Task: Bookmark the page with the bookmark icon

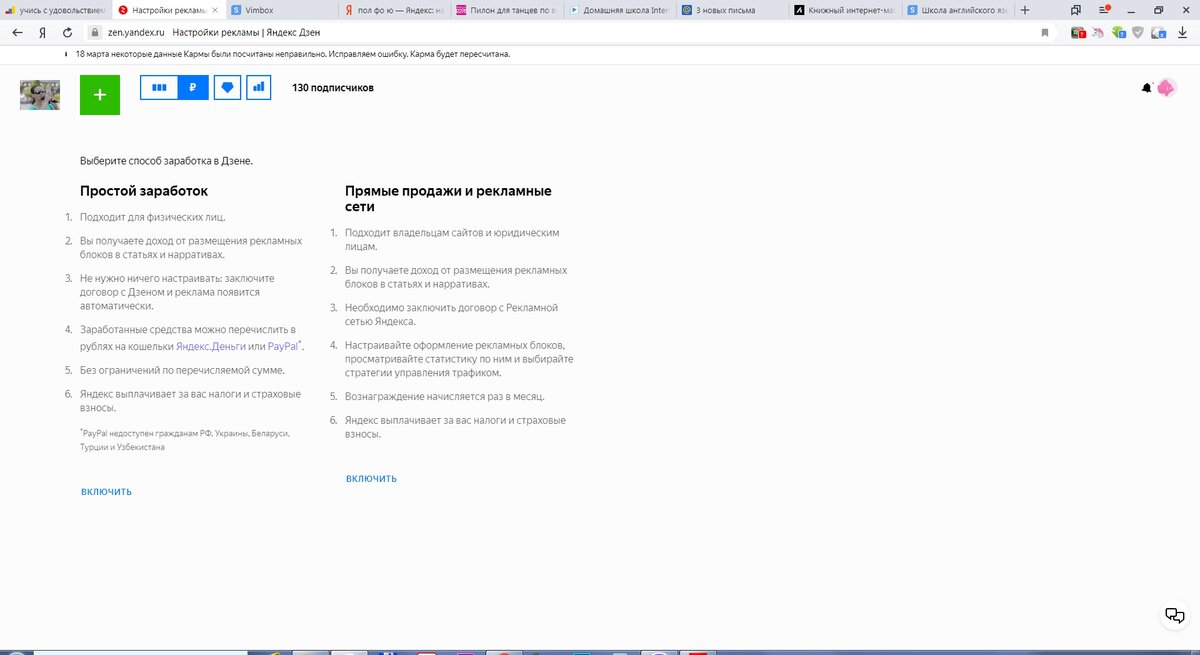Action: click(x=1046, y=32)
